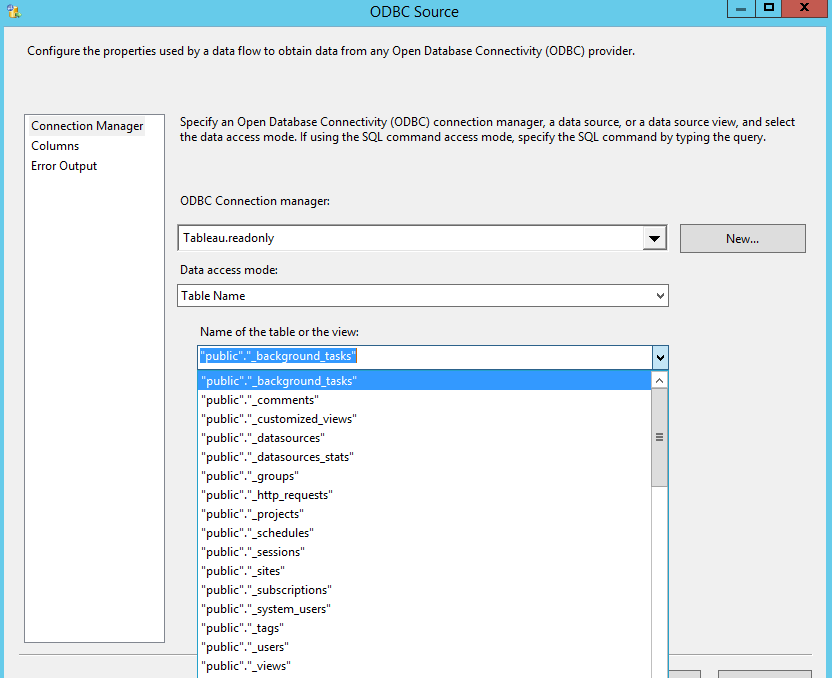Select "public"."_system_users" table
The image size is (832, 678).
click(424, 609)
